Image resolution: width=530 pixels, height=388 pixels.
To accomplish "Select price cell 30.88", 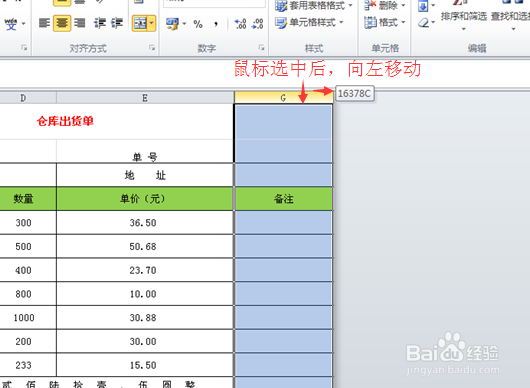I will point(145,317).
